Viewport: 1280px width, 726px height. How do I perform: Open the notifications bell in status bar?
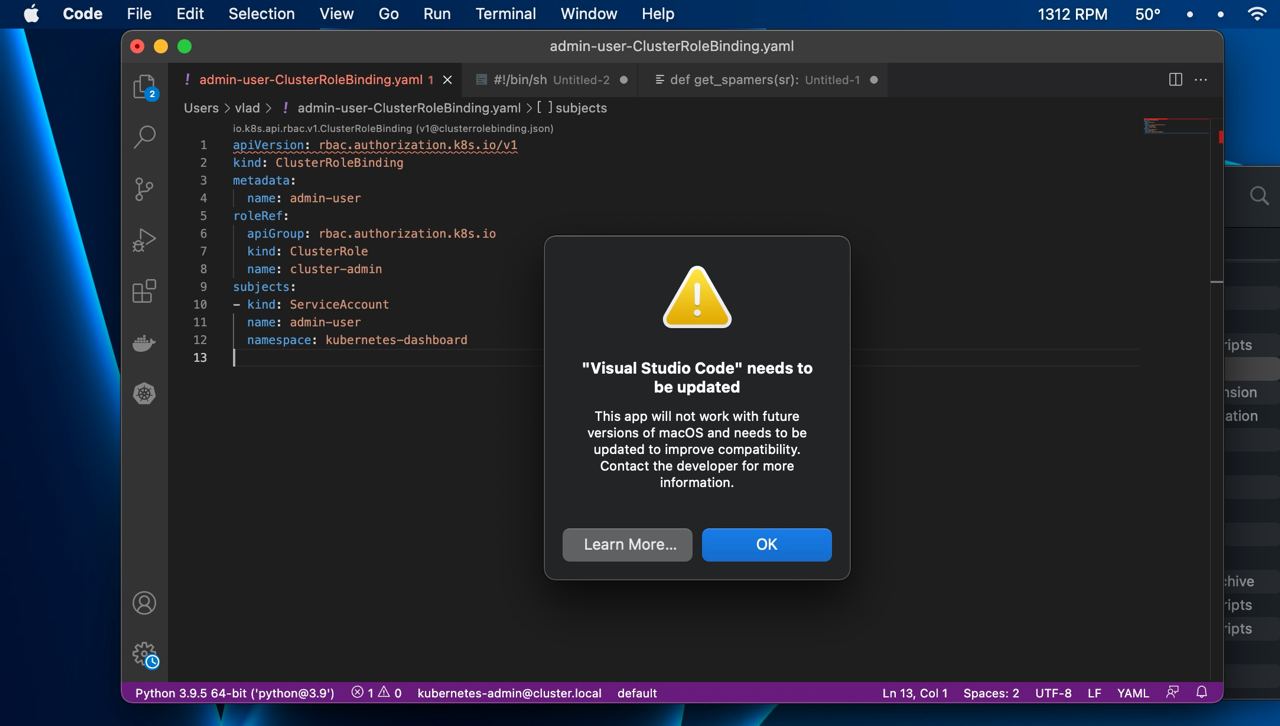point(1202,692)
